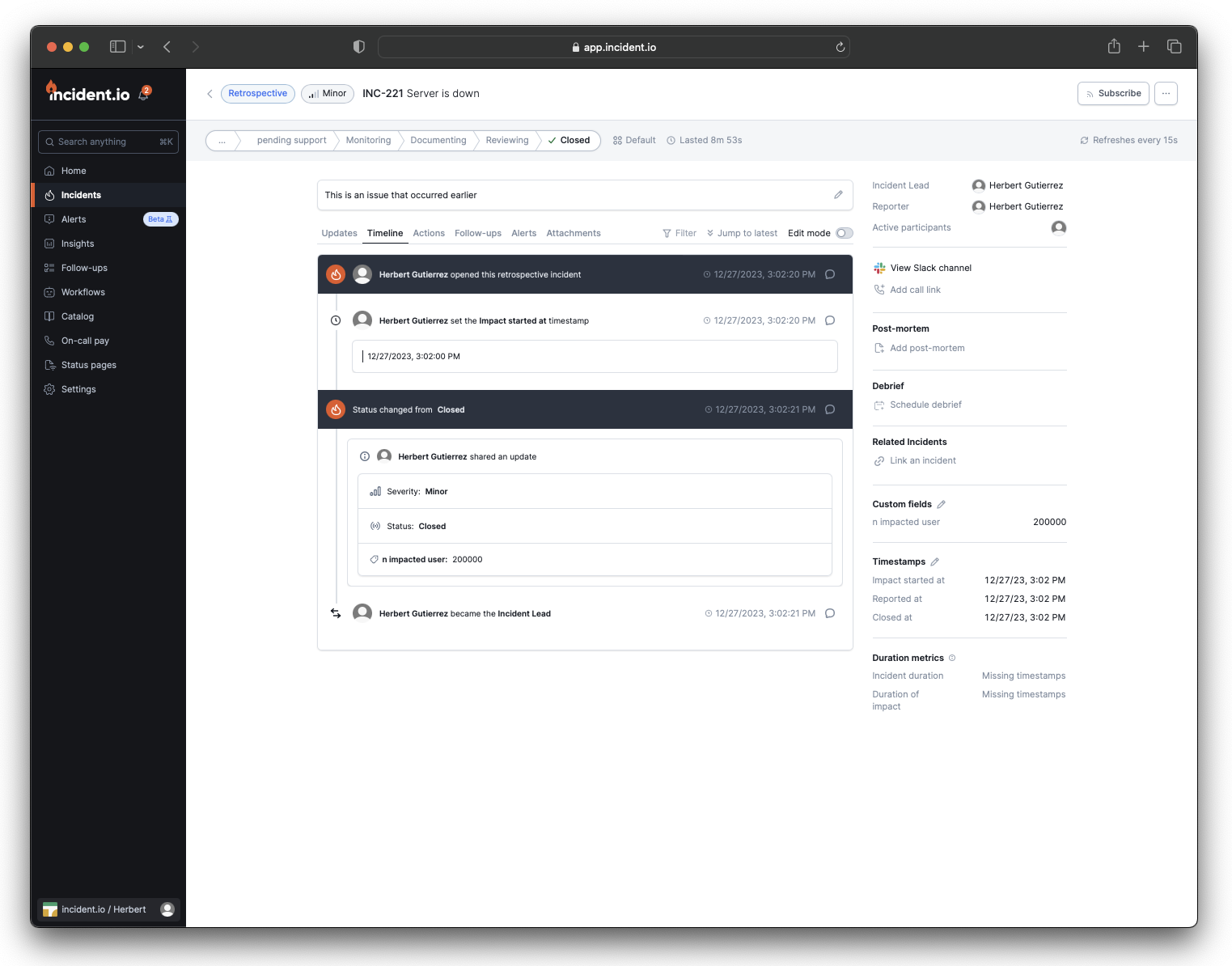1232x966 pixels.
Task: Switch to the Attachments tab
Action: tap(574, 233)
